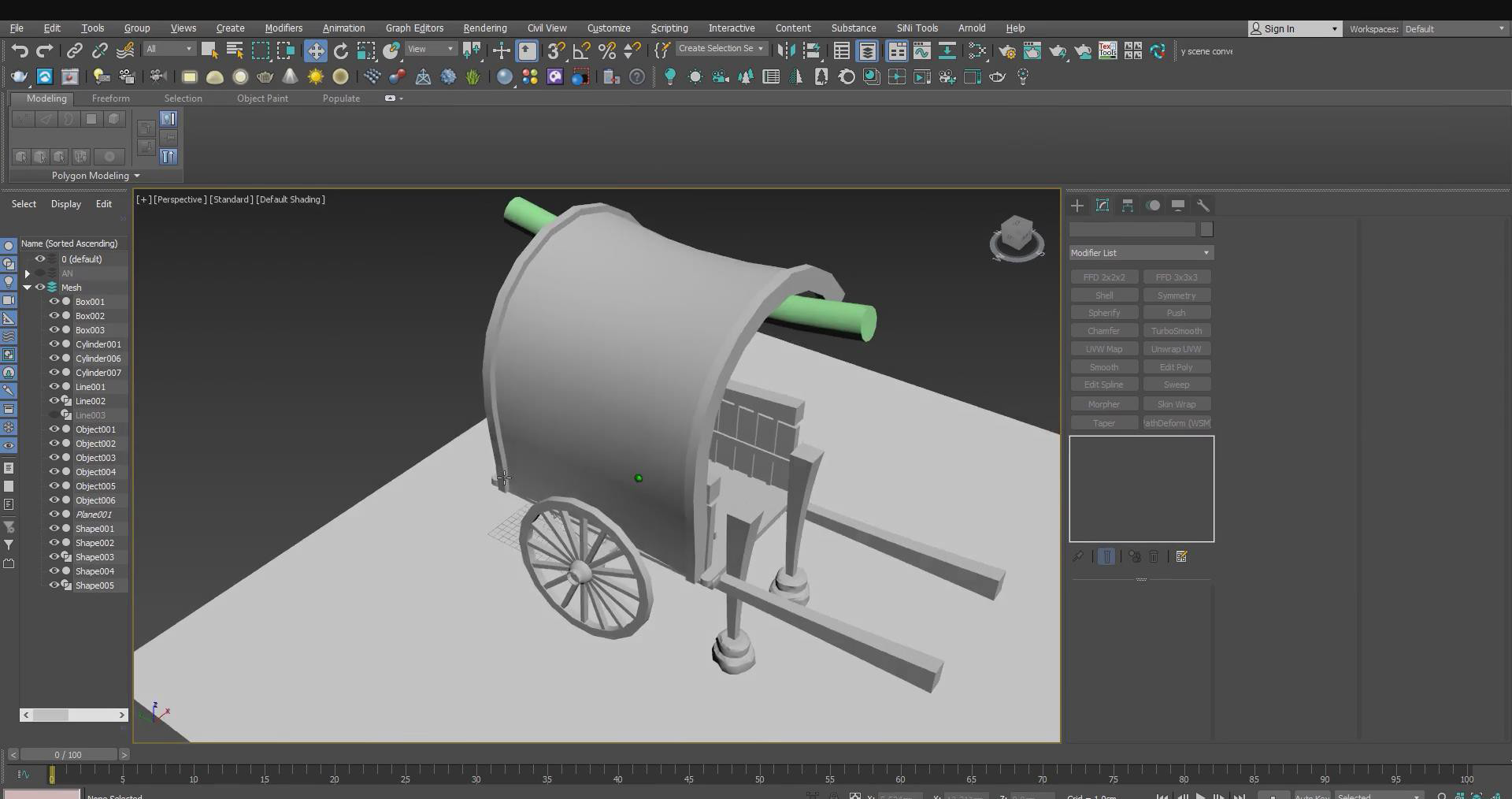Click the Select and Link tool
This screenshot has width=1512, height=799.
click(74, 51)
